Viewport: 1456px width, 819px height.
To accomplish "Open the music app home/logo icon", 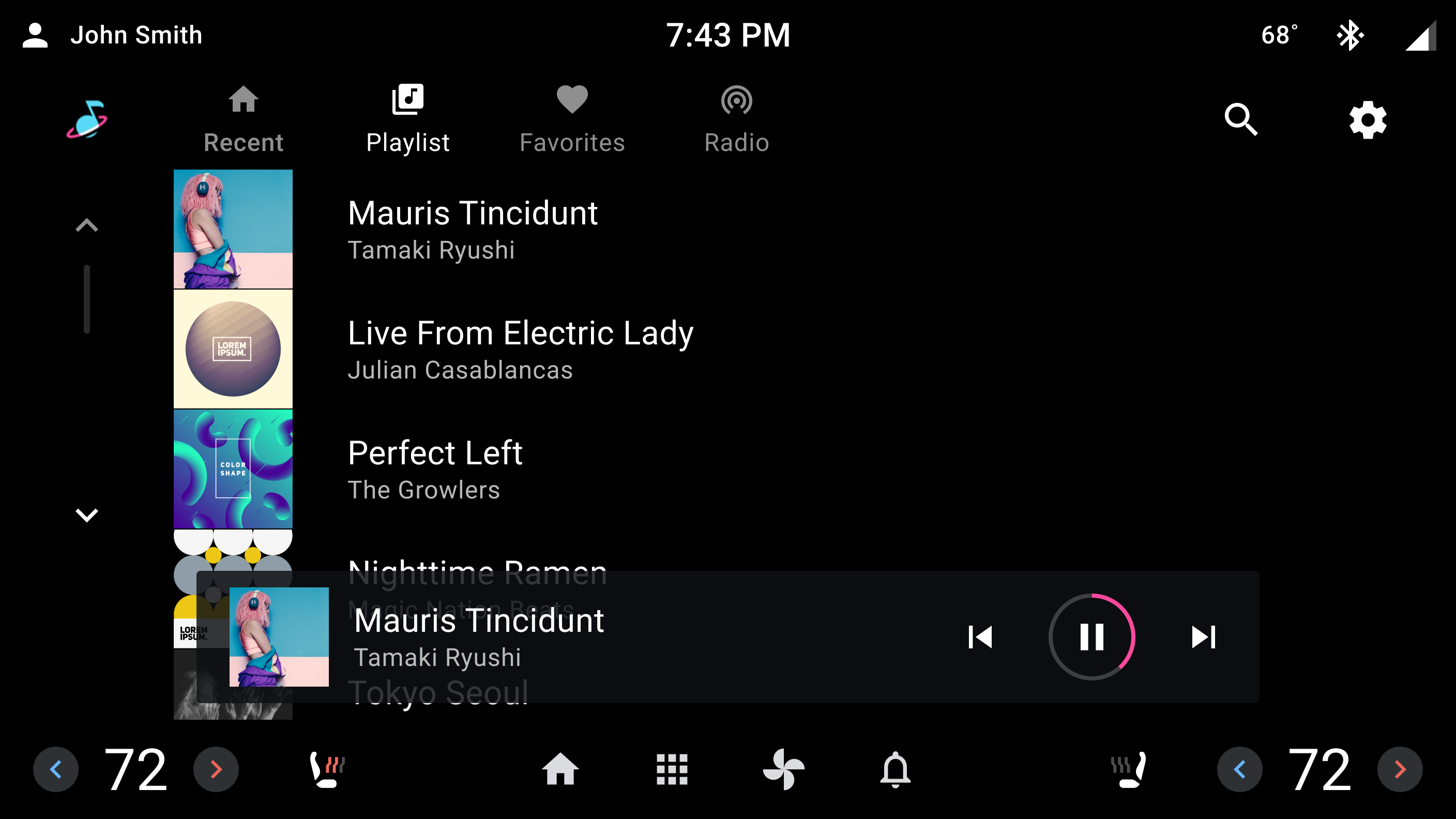I will pos(89,119).
